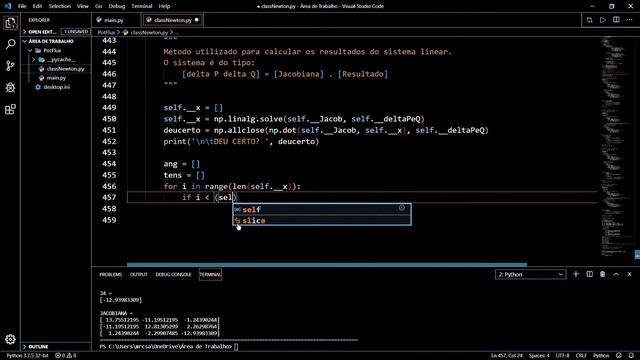Click Python language mode in status bar
Image resolution: width=640 pixels, height=360 pixels.
tap(601, 356)
